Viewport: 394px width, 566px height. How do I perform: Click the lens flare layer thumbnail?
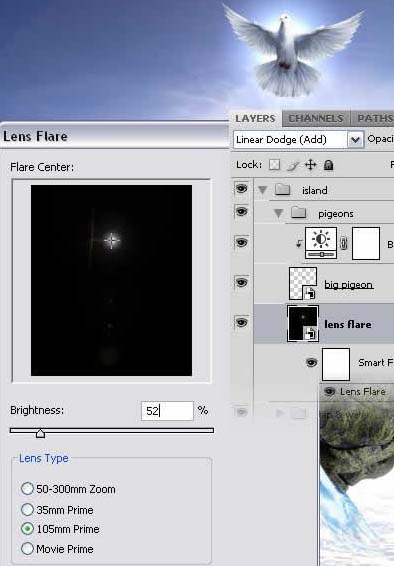(x=303, y=323)
